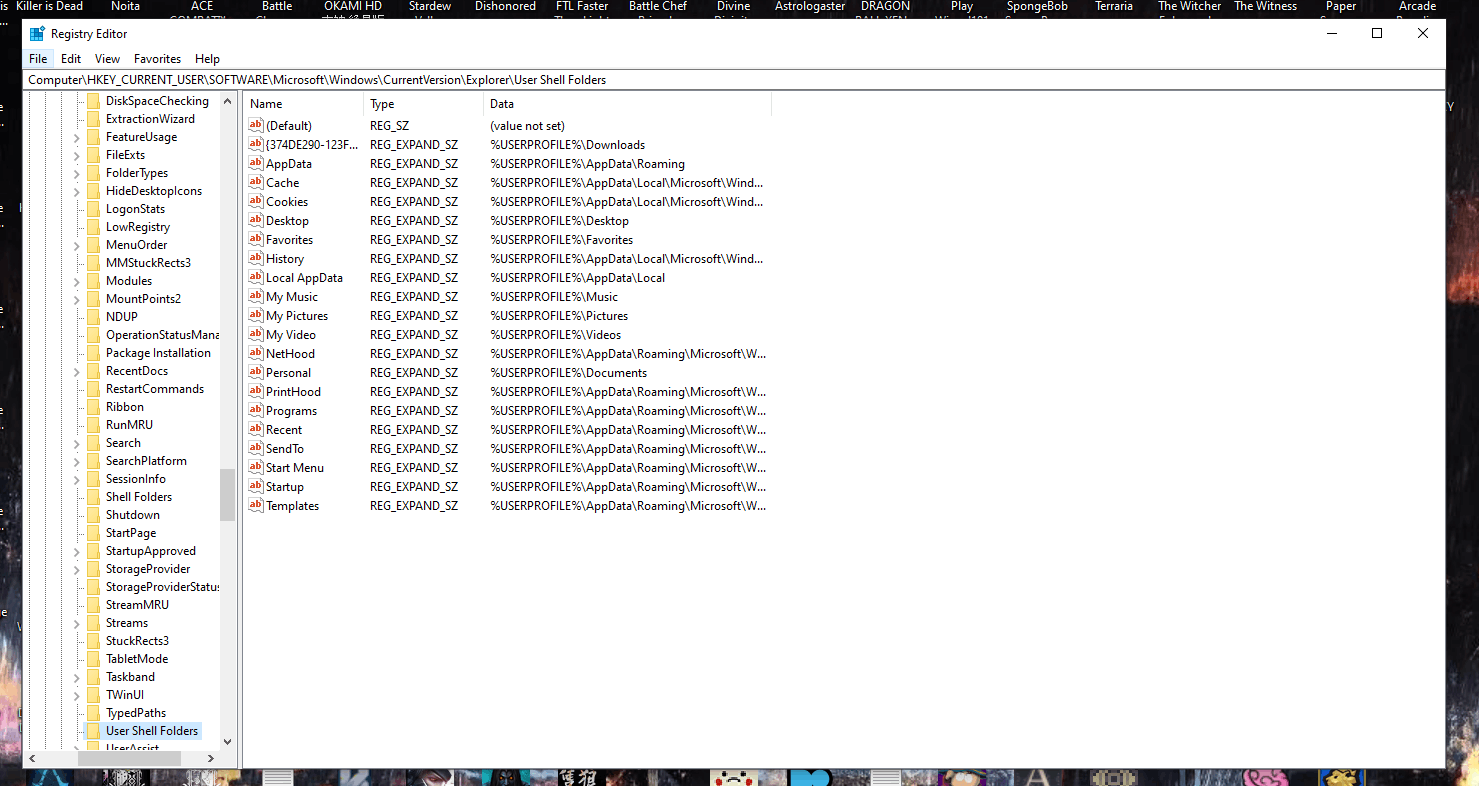Click the Desktop value's string icon
Viewport: 1479px width, 786px height.
coord(256,220)
